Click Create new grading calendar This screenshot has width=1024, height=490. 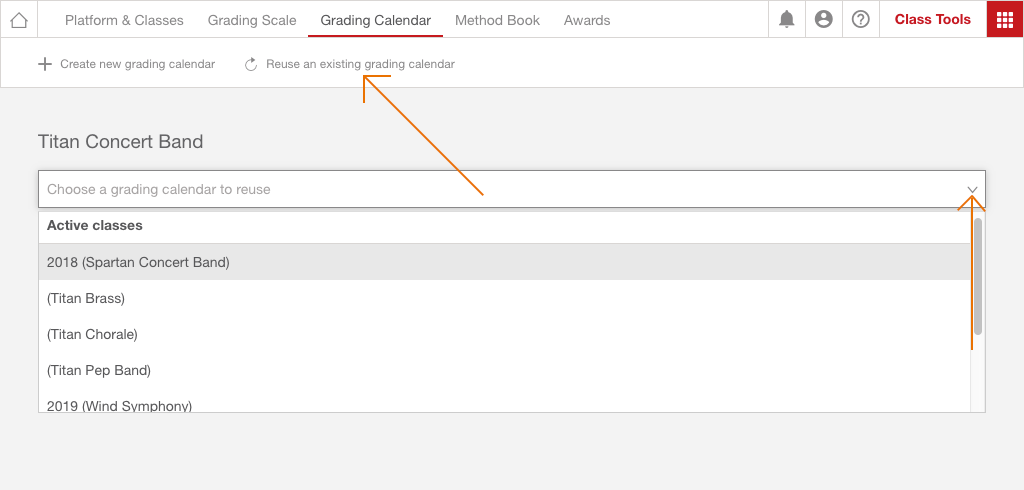[x=137, y=64]
